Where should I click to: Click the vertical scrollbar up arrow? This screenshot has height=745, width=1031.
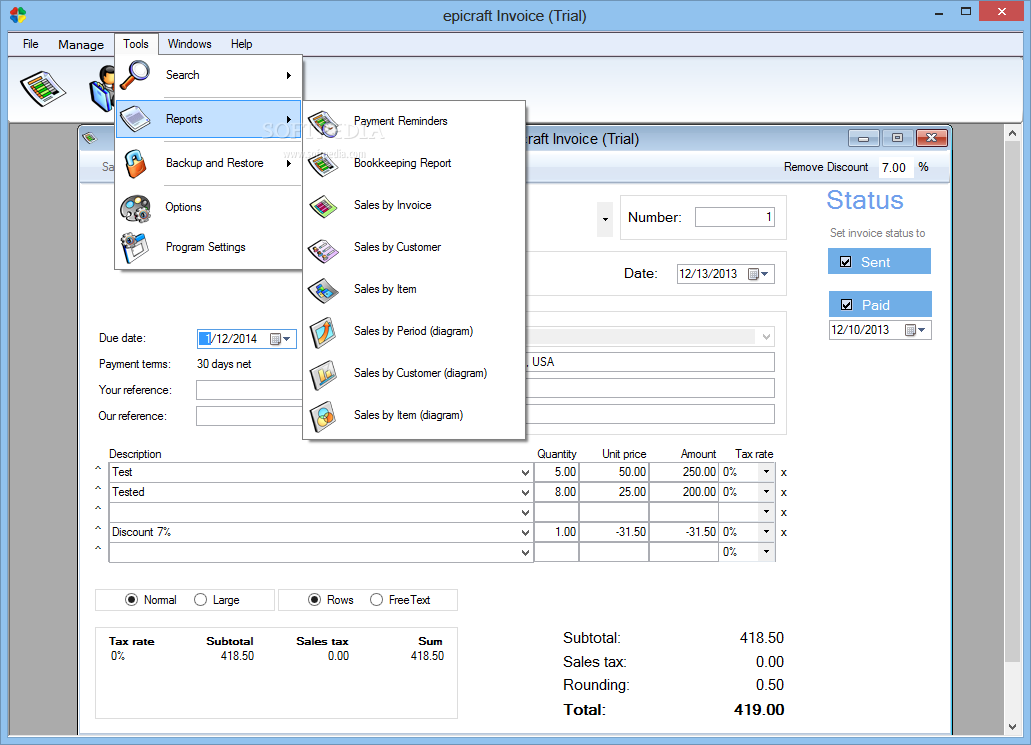click(1013, 133)
